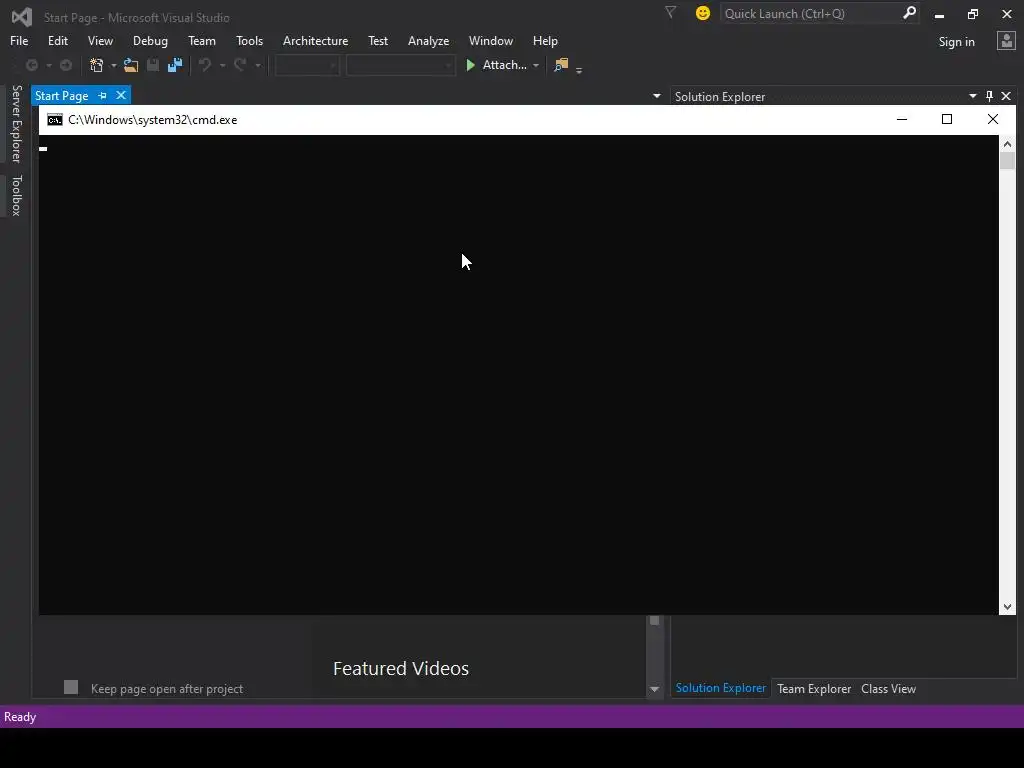Click the Sign in link
The width and height of the screenshot is (1024, 768).
956,42
